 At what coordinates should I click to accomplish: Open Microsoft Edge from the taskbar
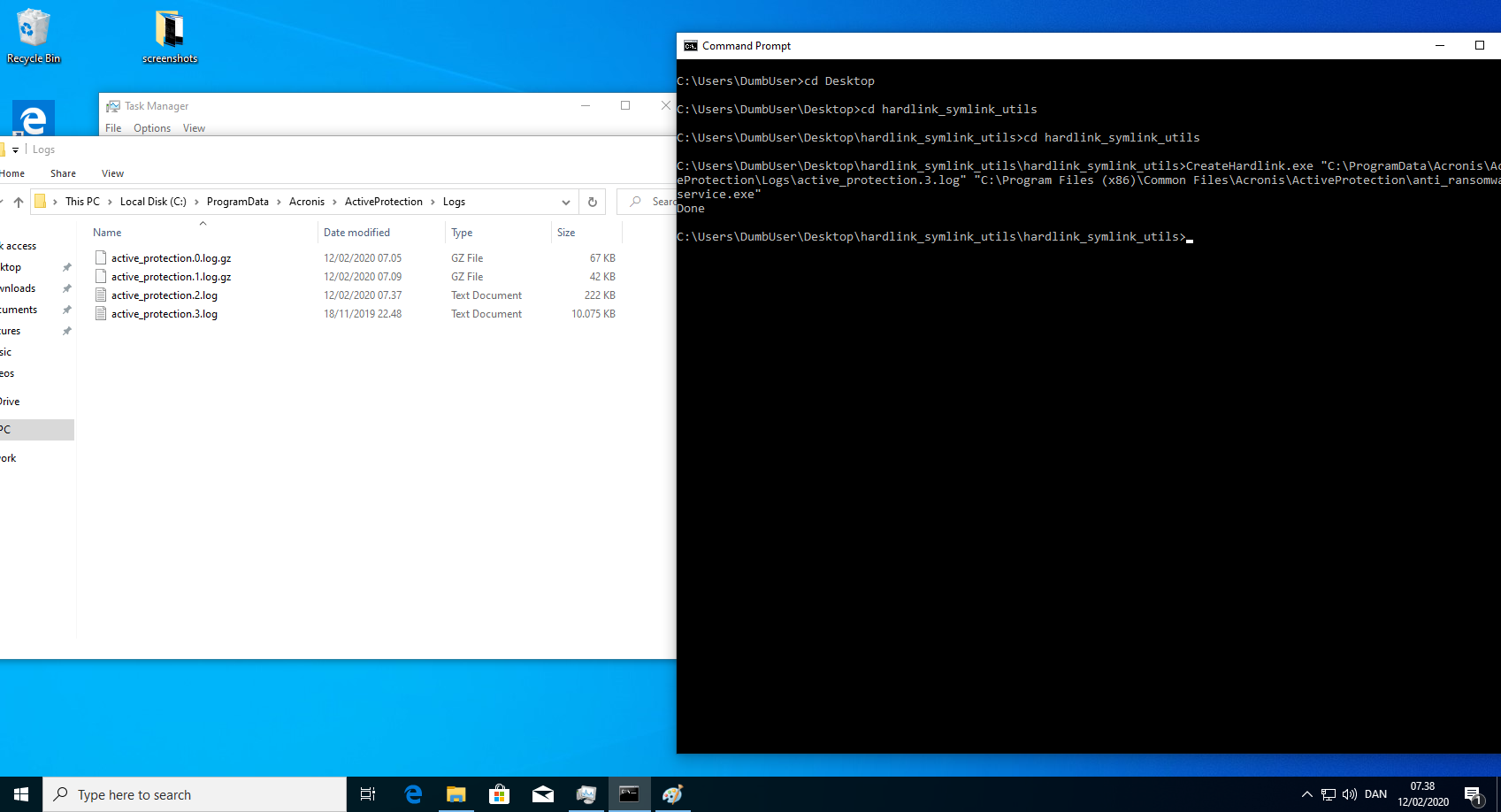(x=413, y=794)
